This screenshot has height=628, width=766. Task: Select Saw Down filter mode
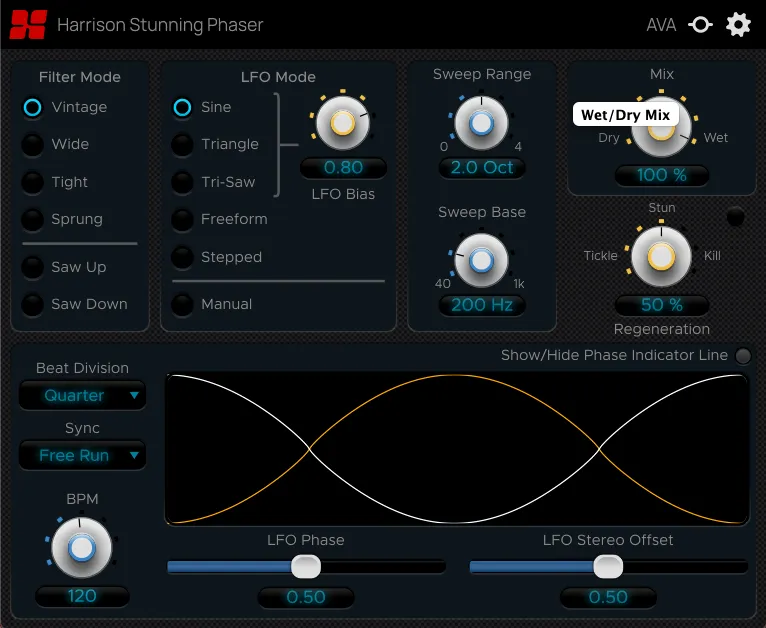tap(33, 304)
